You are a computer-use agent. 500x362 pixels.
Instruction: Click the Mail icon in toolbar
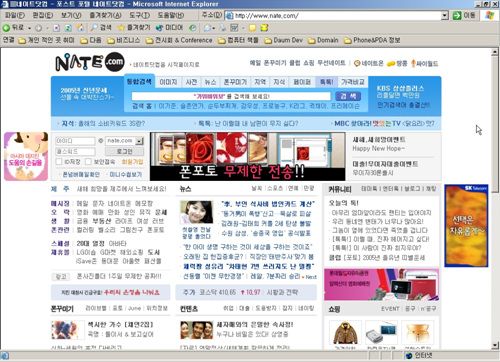pos(208,28)
